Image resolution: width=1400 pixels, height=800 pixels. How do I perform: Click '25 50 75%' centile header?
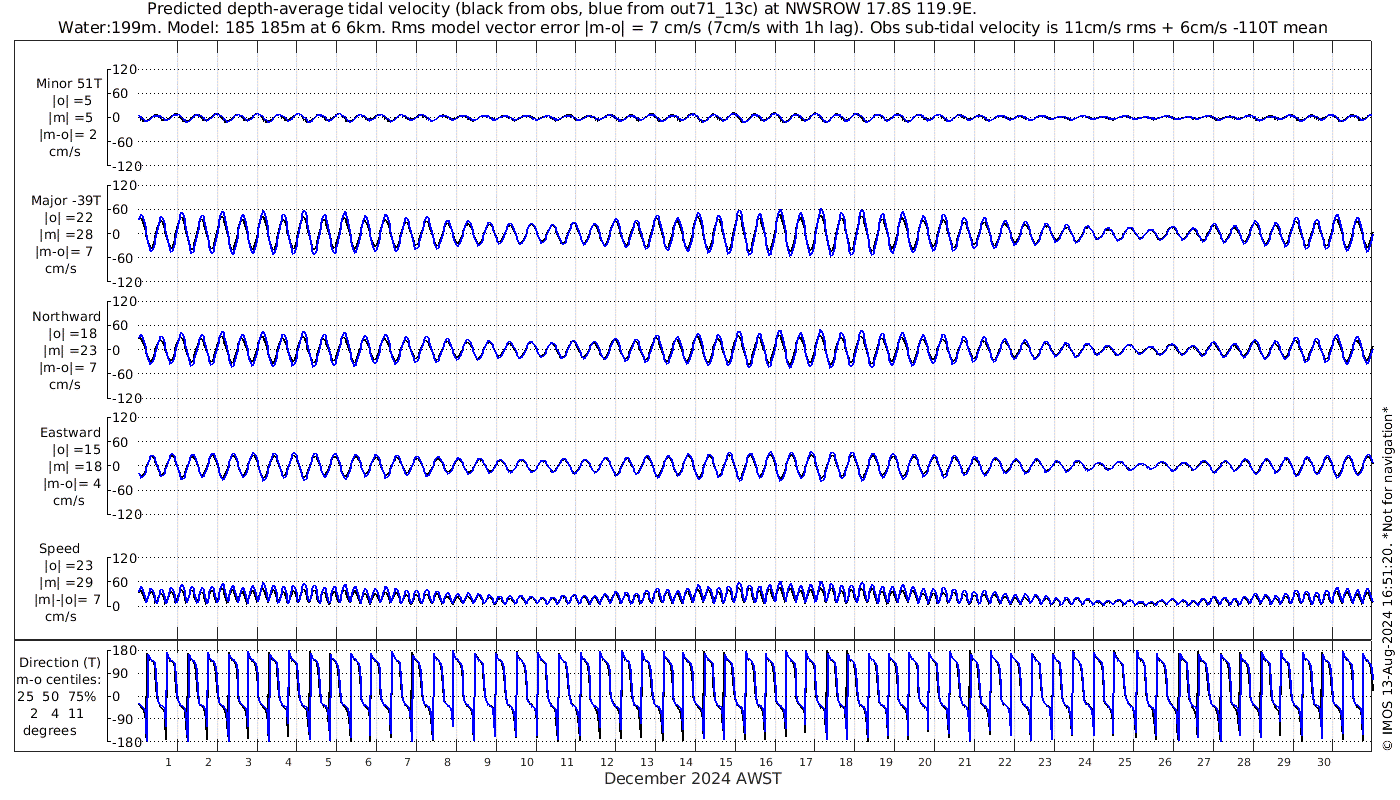pos(56,696)
